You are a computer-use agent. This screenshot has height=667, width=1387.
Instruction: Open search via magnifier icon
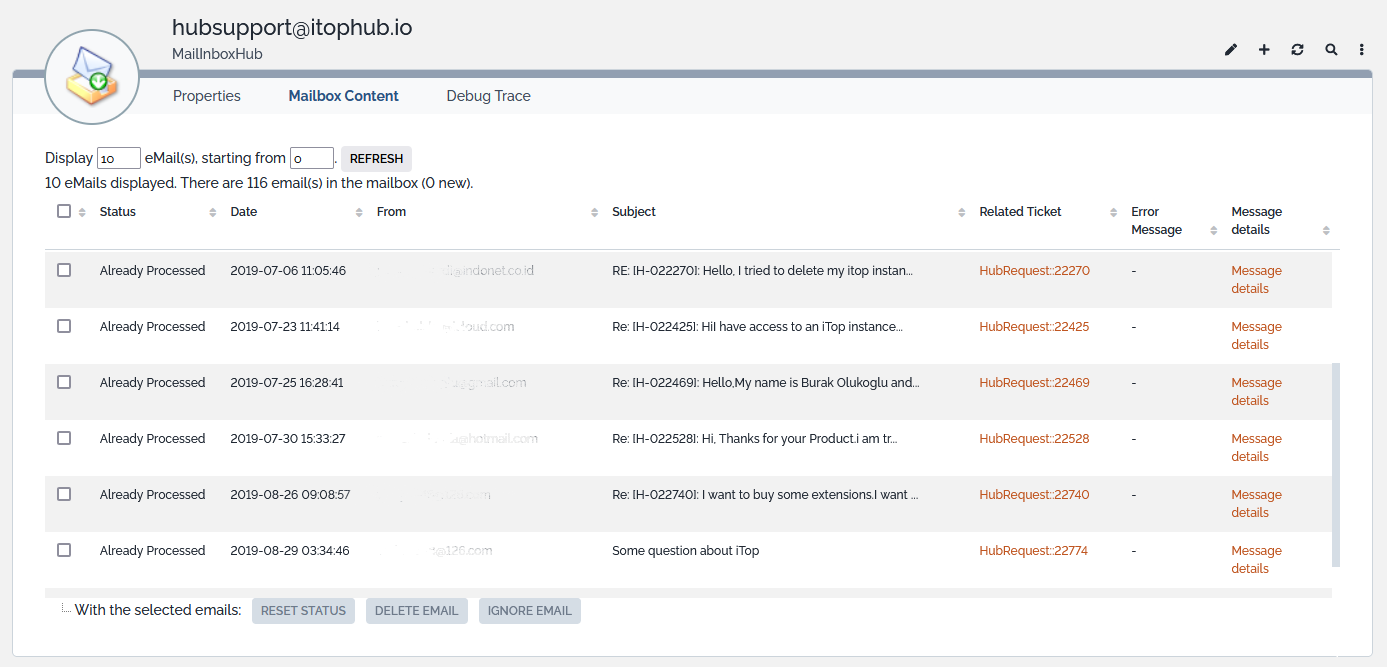(x=1331, y=50)
